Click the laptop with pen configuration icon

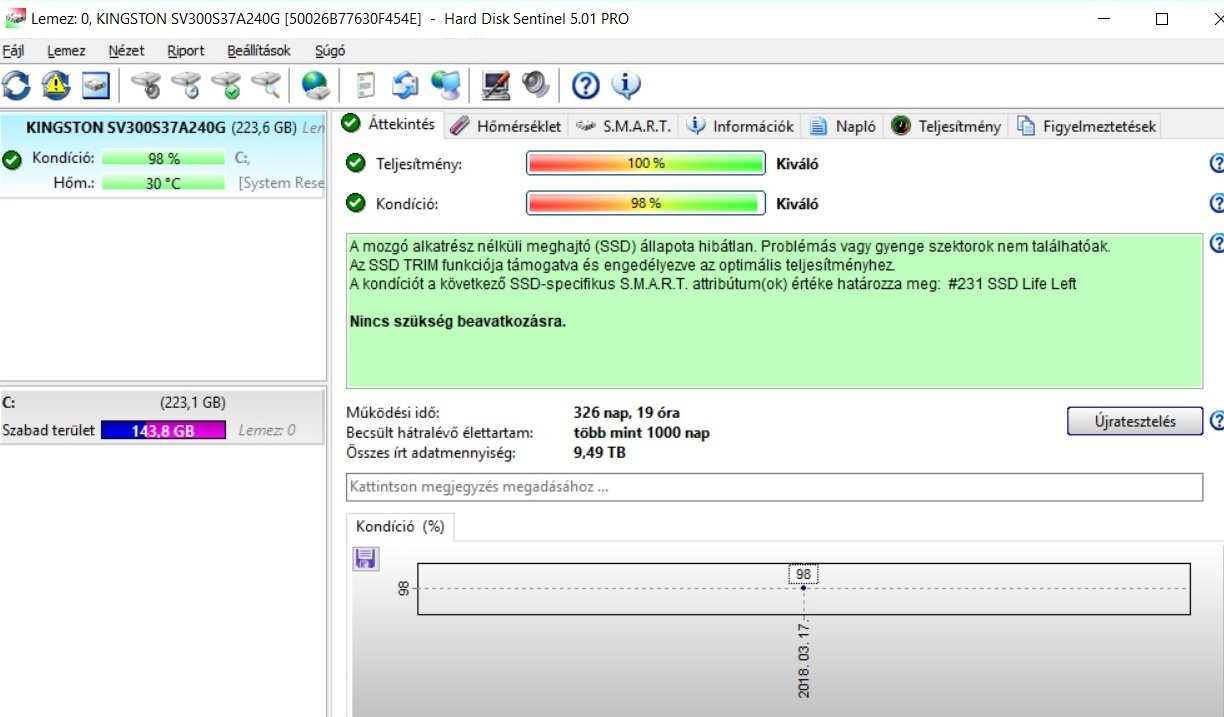click(496, 85)
